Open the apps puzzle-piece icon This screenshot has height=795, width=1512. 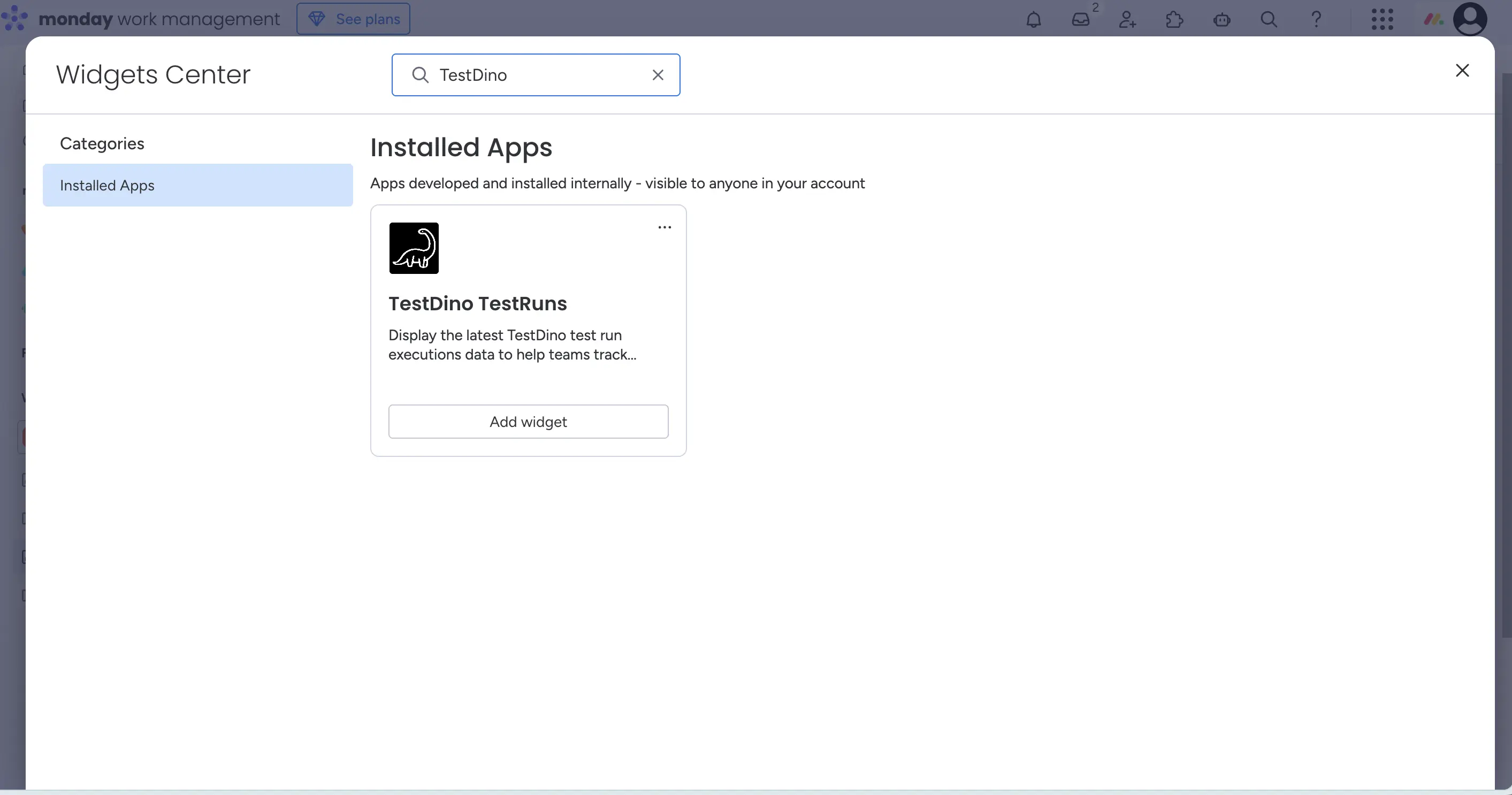coord(1174,19)
